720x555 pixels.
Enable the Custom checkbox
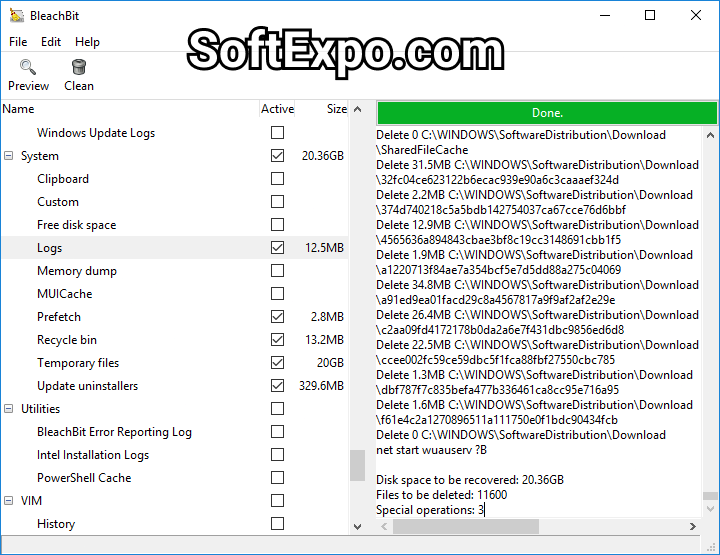[x=277, y=202]
